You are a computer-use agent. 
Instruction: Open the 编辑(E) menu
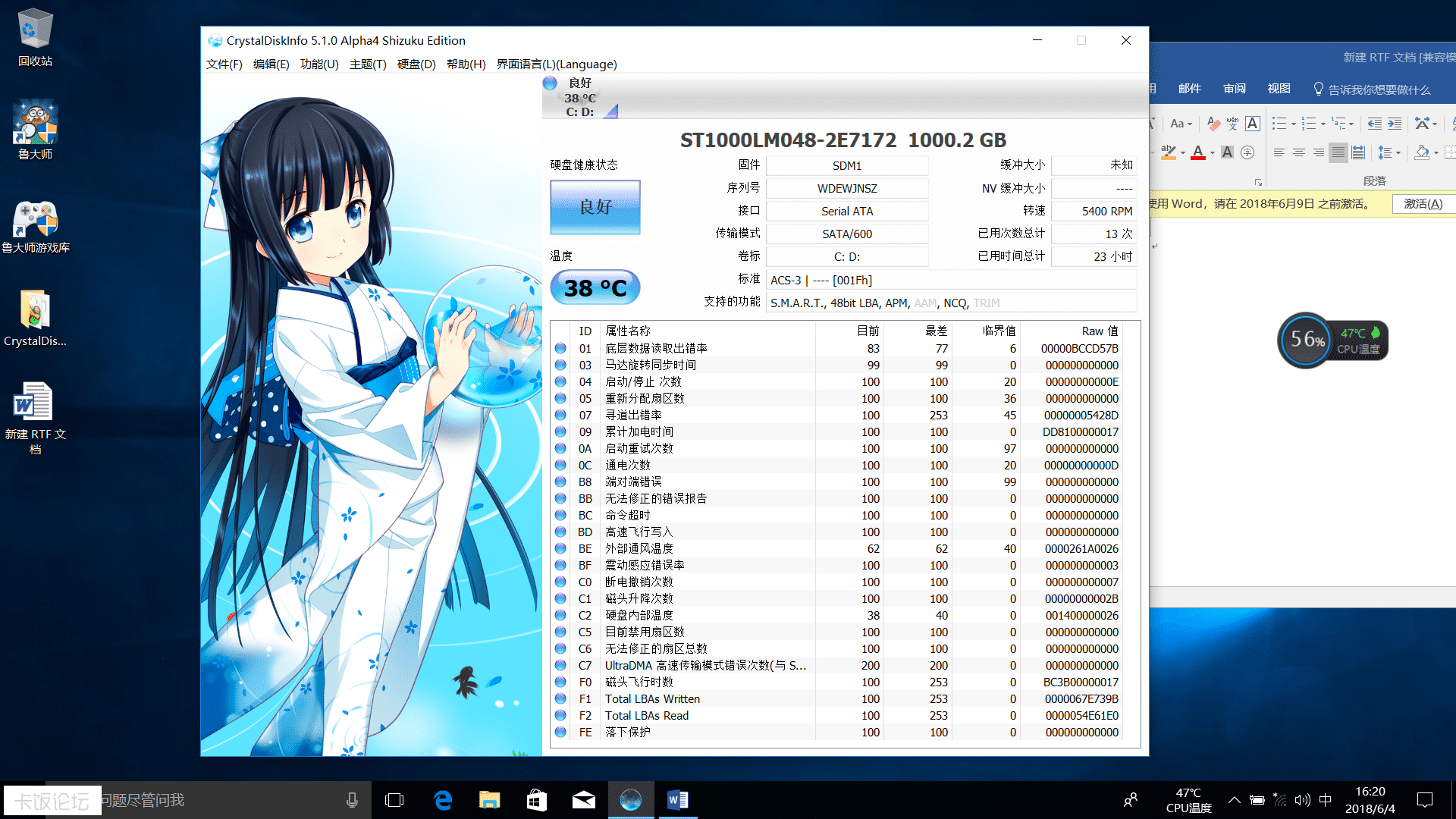(x=271, y=64)
